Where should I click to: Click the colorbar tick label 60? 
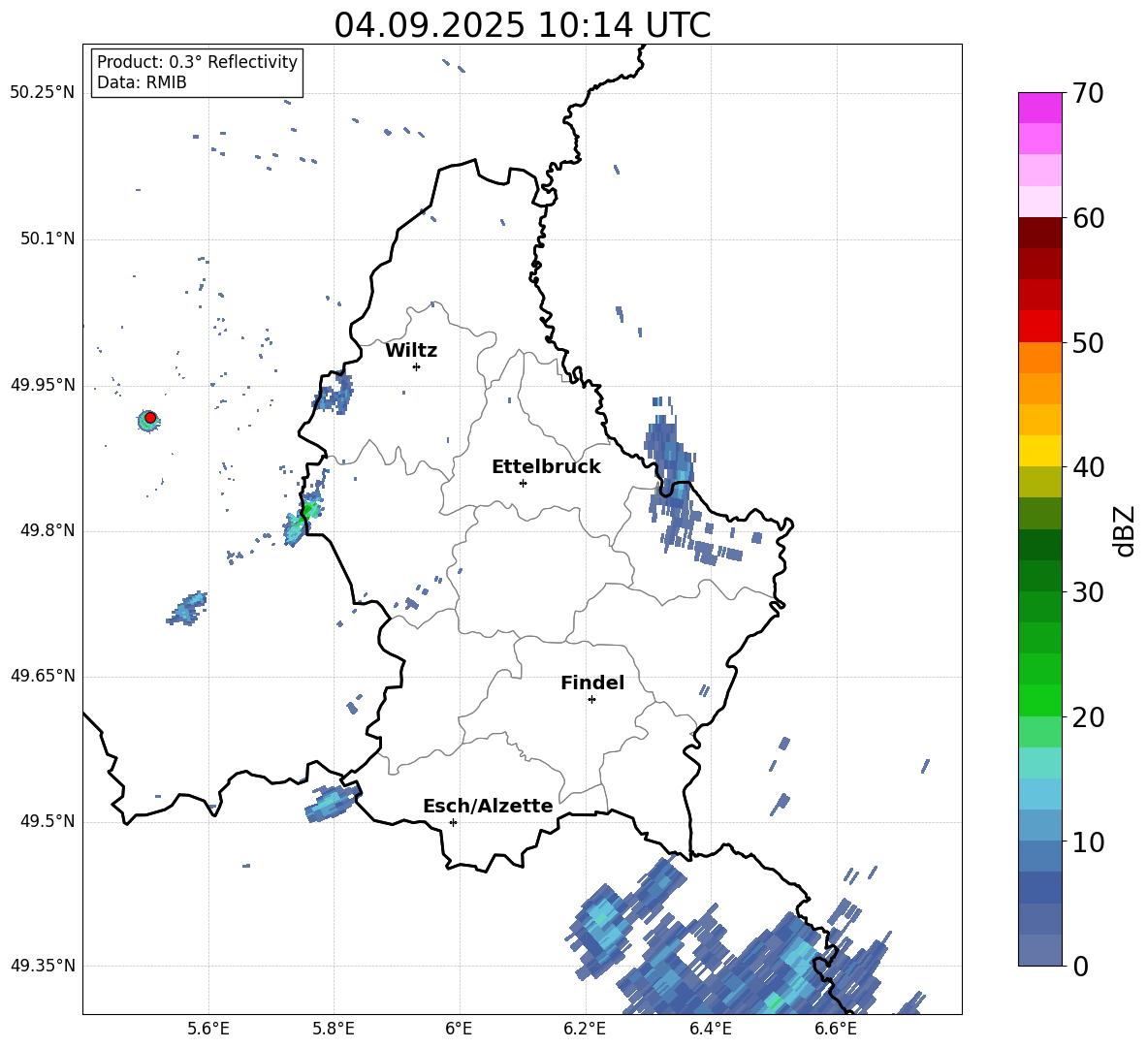point(1088,218)
